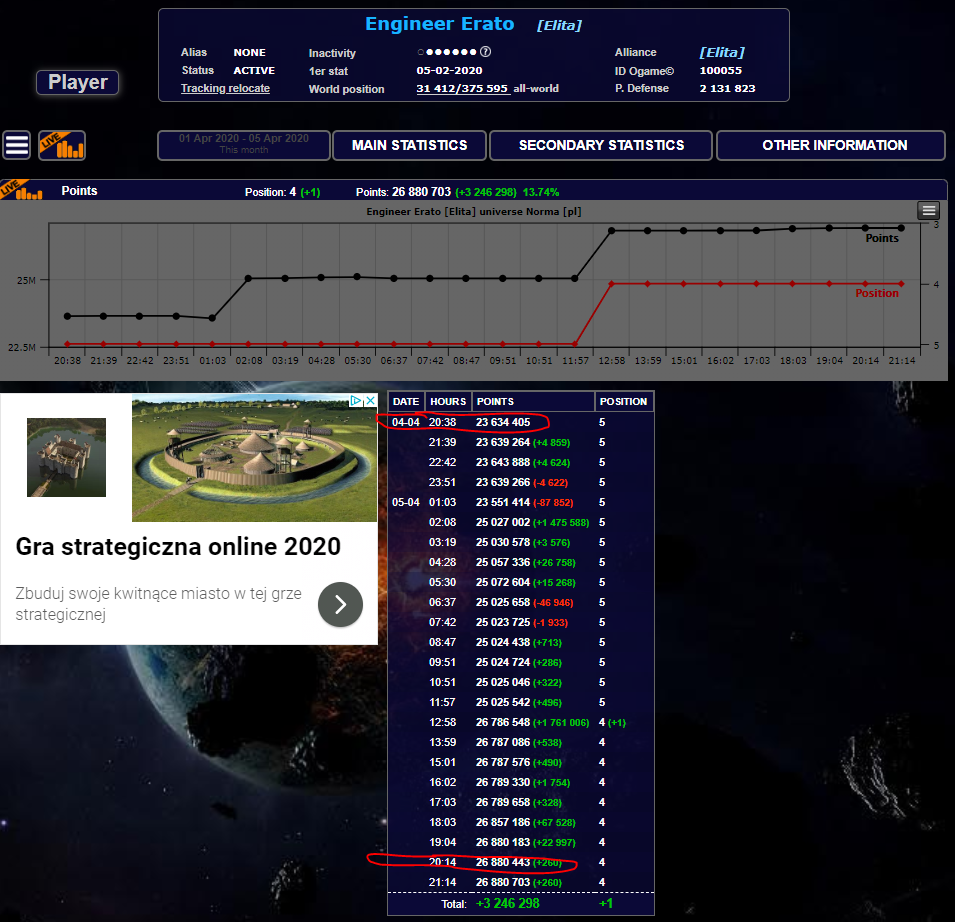Click the 22:42 hour cell

coord(442,462)
